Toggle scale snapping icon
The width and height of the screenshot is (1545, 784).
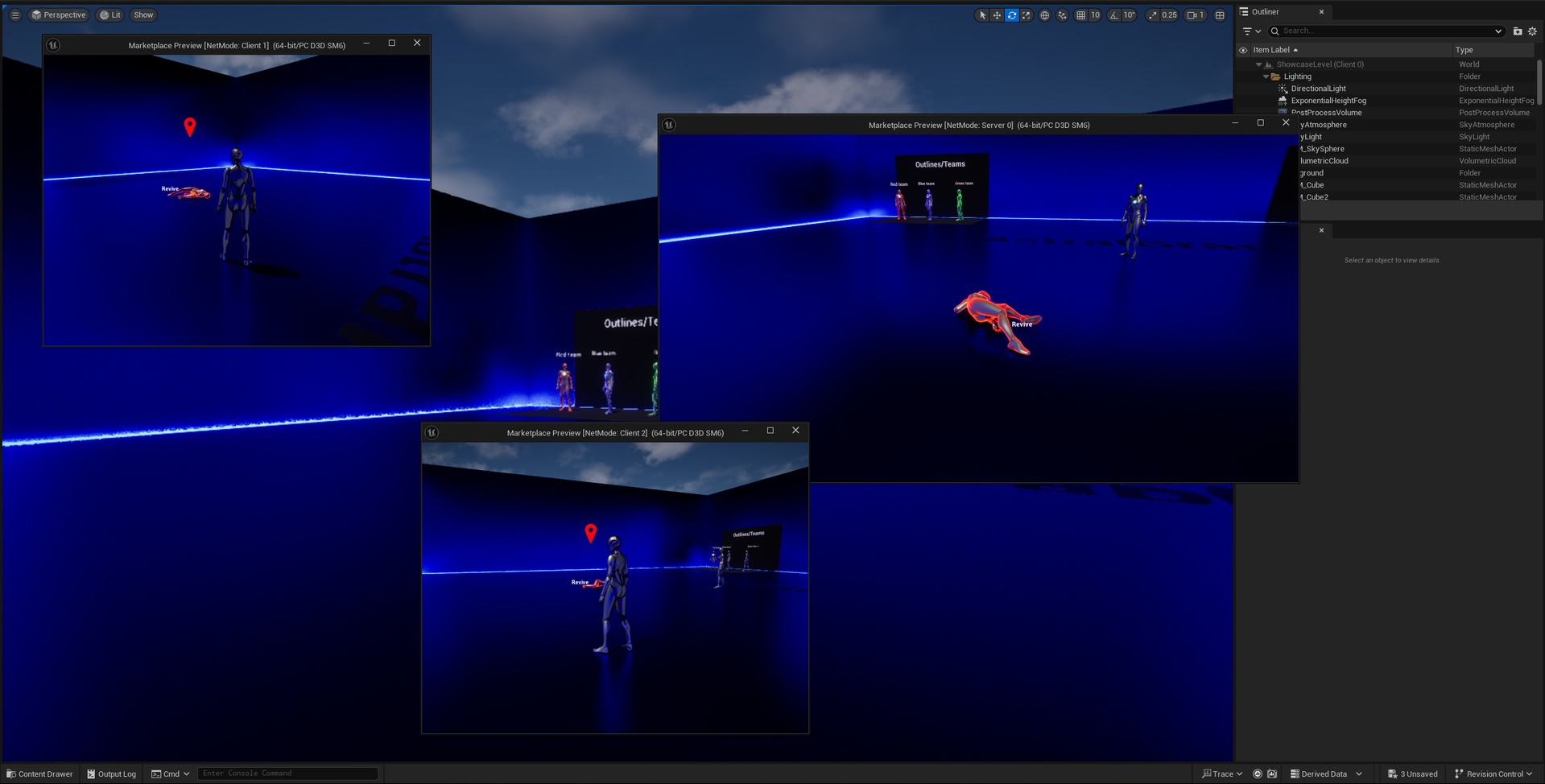[1152, 15]
